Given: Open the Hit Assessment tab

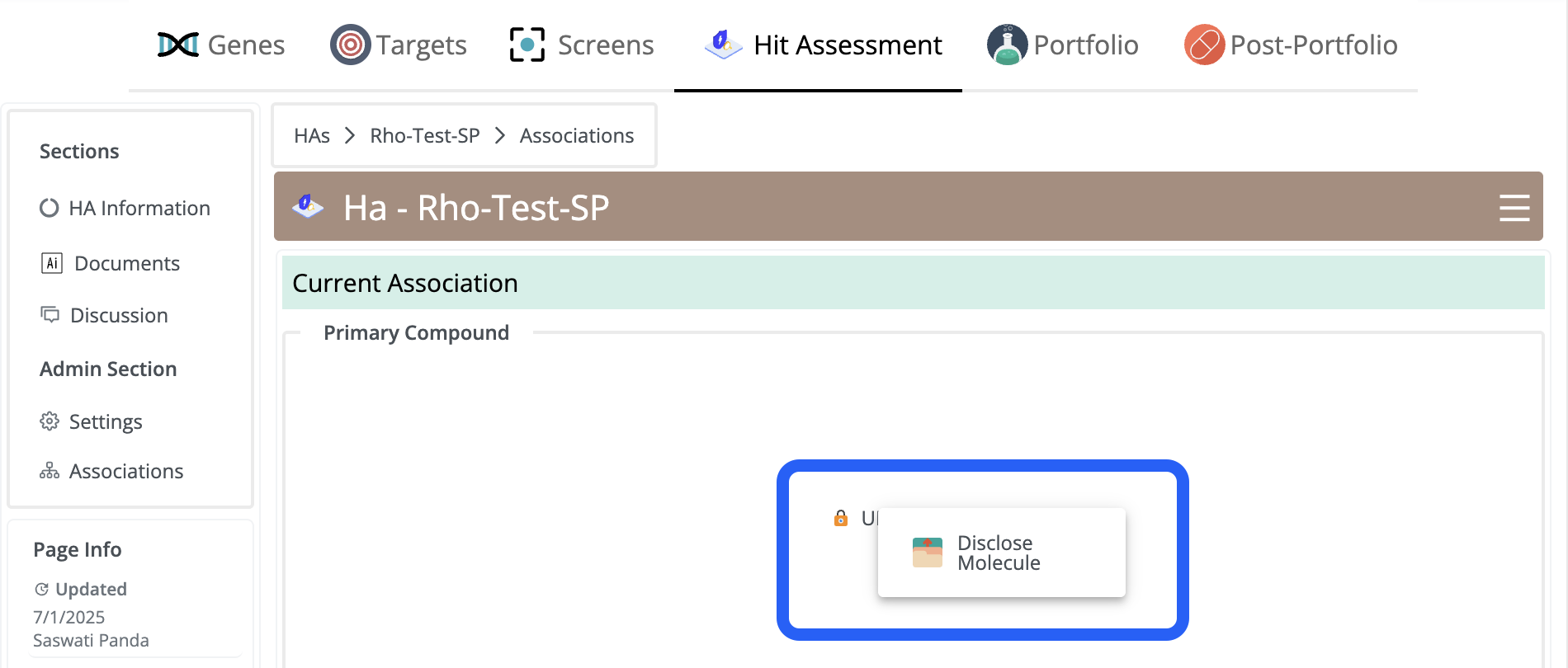Looking at the screenshot, I should pos(823,45).
